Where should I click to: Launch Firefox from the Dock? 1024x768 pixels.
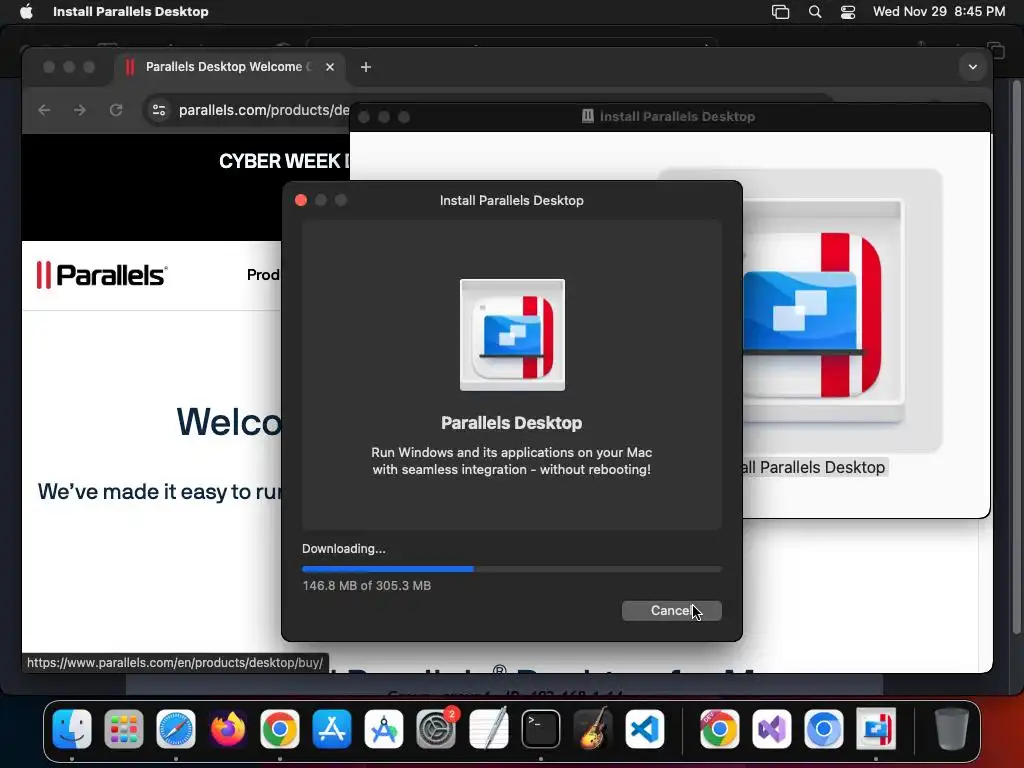point(227,728)
